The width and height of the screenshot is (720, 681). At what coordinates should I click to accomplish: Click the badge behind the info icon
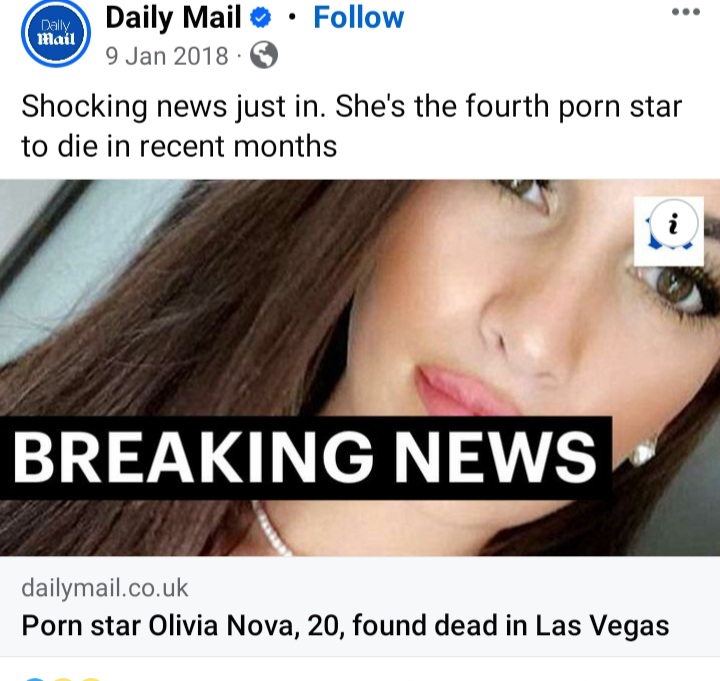[x=669, y=232]
